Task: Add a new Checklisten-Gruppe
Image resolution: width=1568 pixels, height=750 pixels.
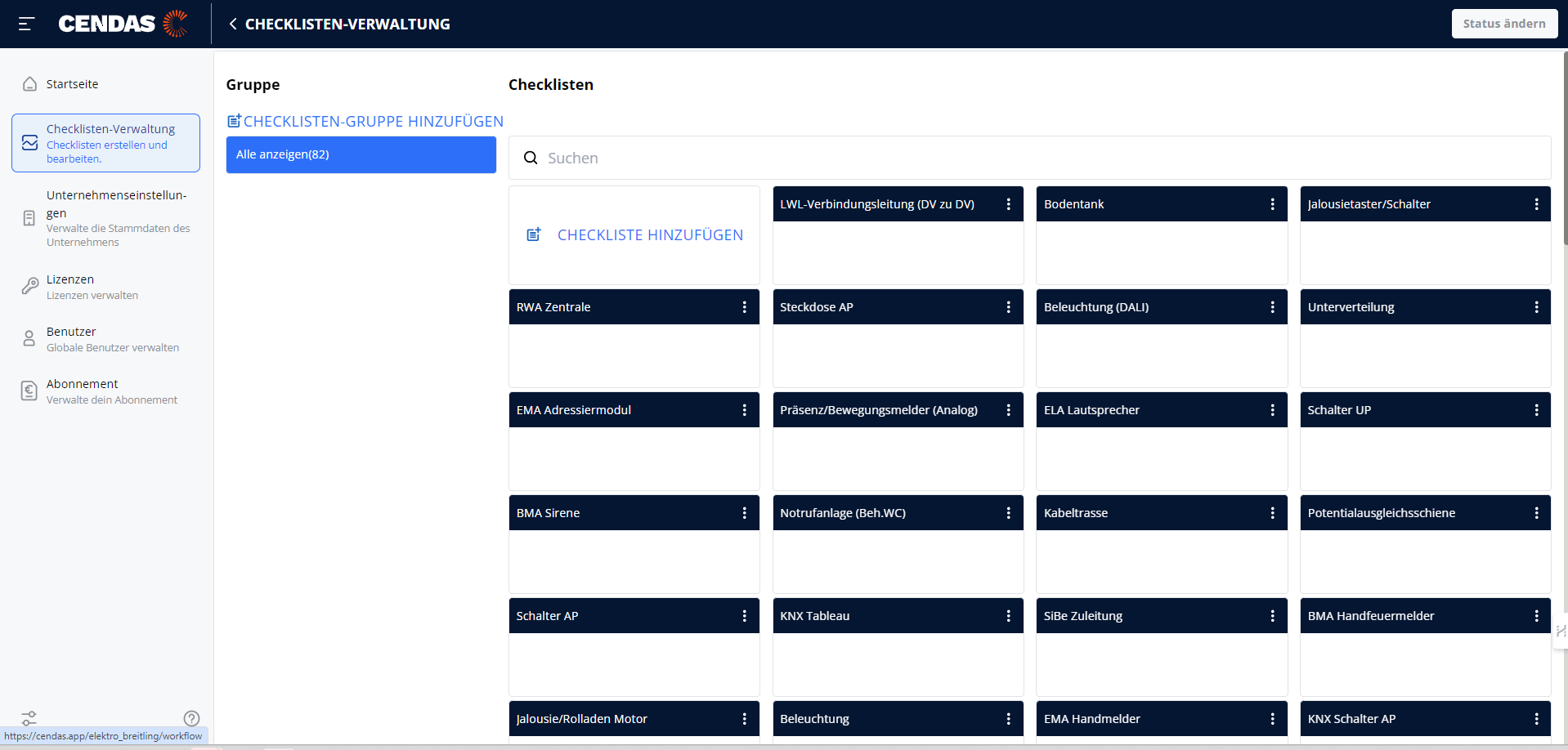Action: tap(365, 121)
